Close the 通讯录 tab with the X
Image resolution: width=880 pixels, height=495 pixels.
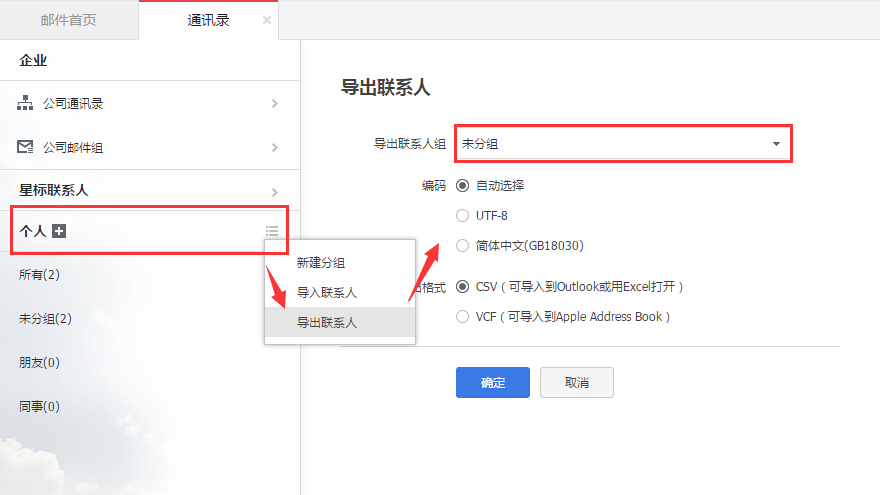(x=266, y=20)
